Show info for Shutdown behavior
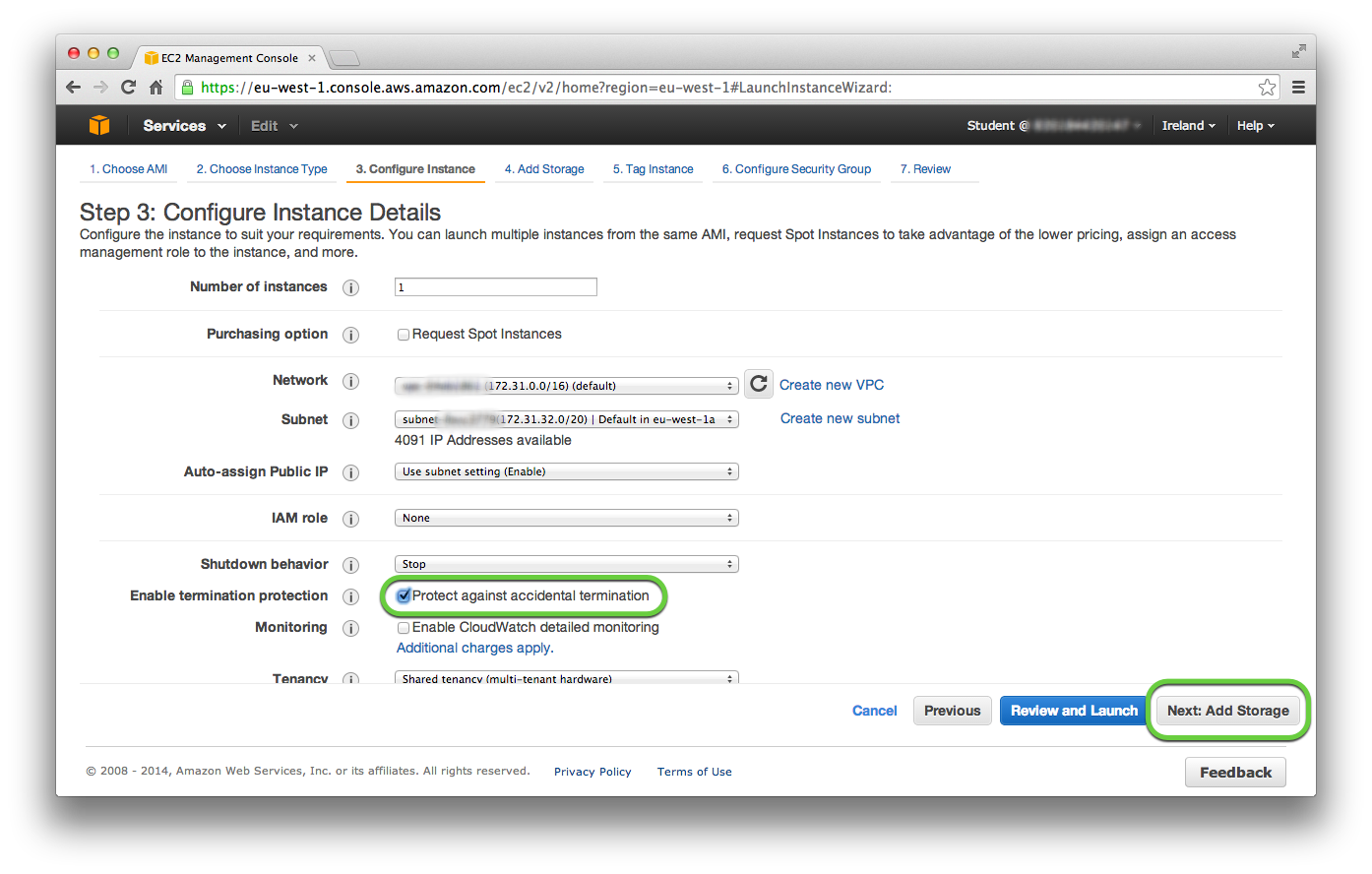 tap(350, 565)
